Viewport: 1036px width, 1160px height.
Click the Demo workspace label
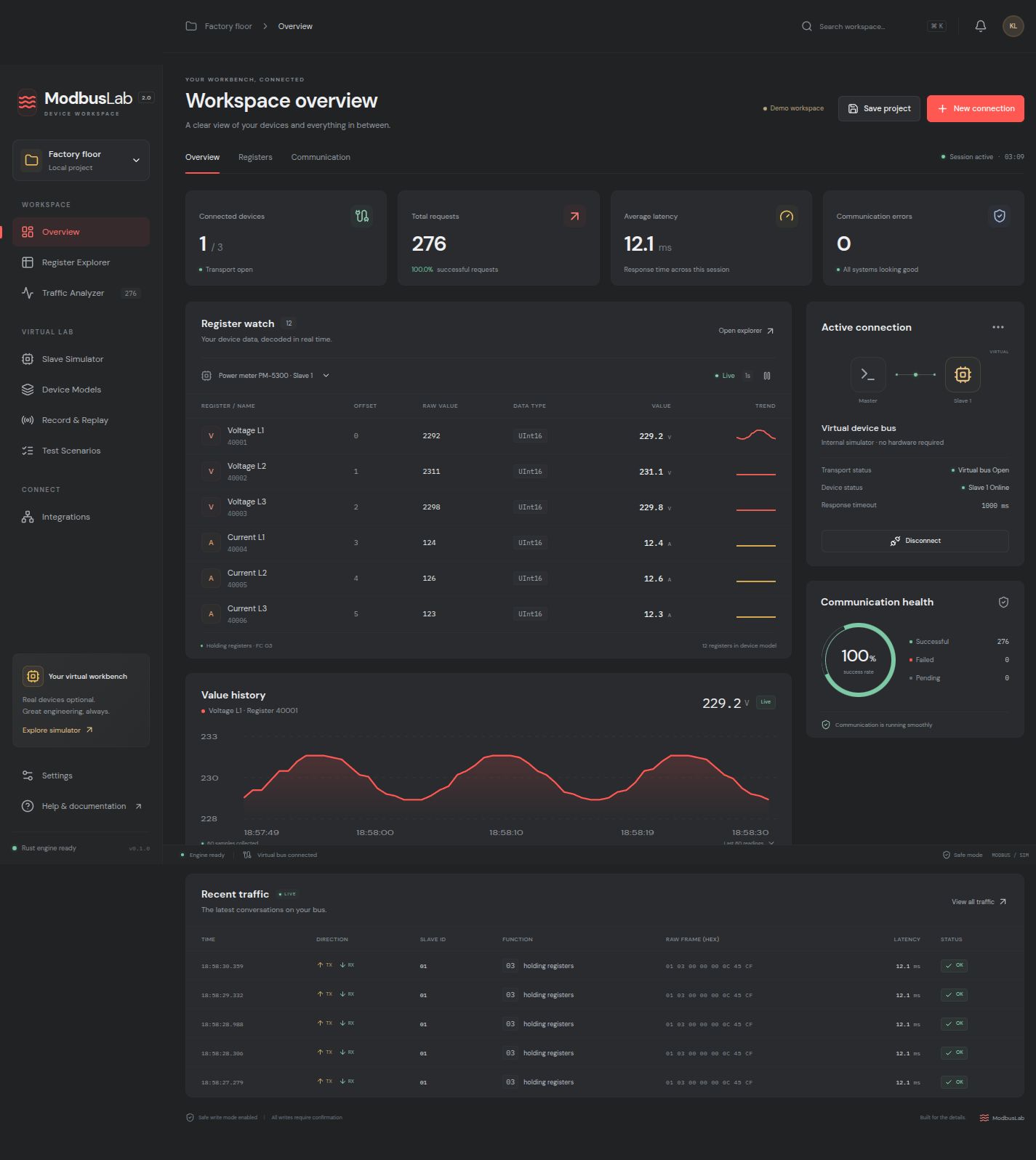pos(793,108)
